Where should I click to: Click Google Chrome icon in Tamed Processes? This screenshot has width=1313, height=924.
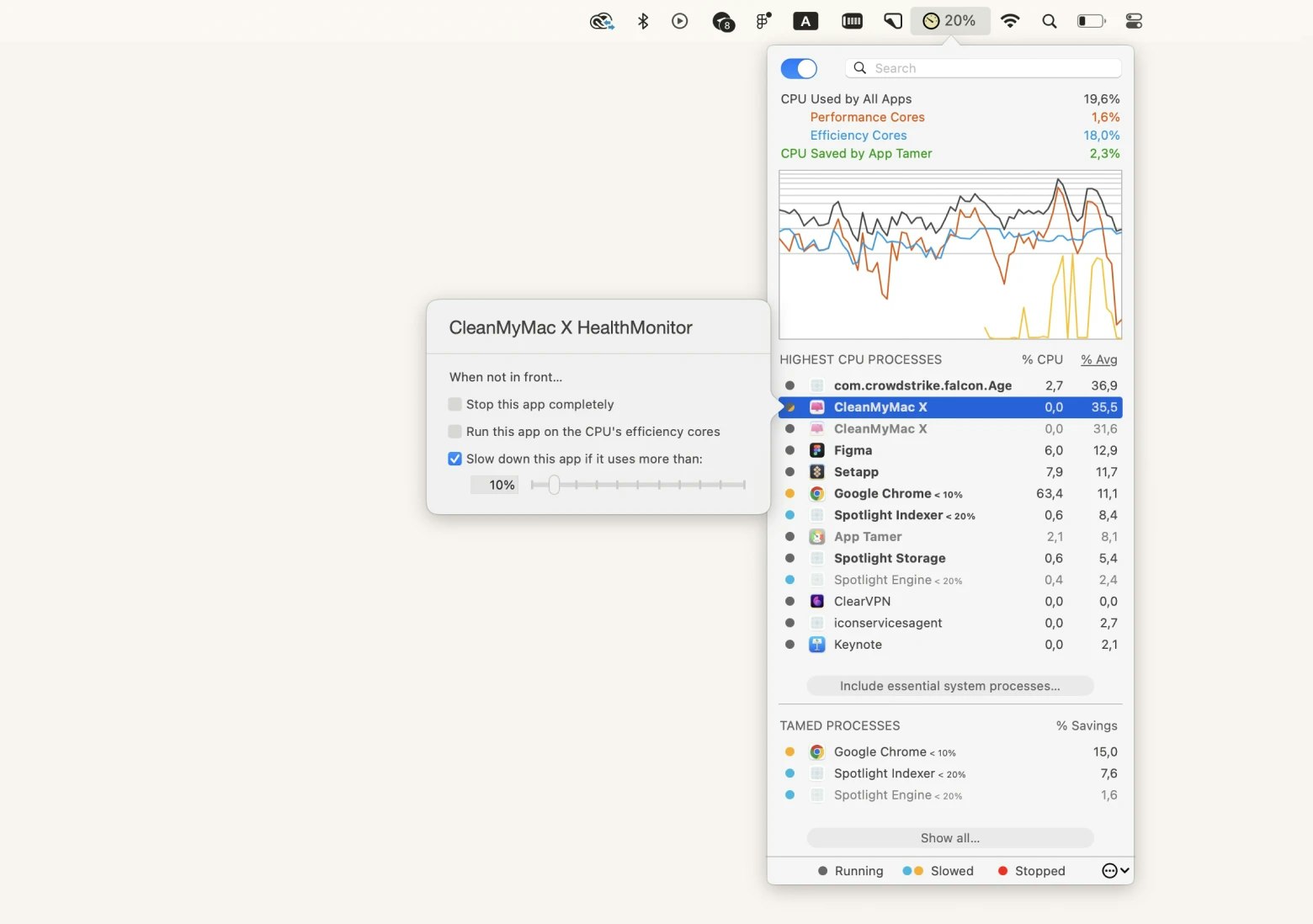click(816, 752)
